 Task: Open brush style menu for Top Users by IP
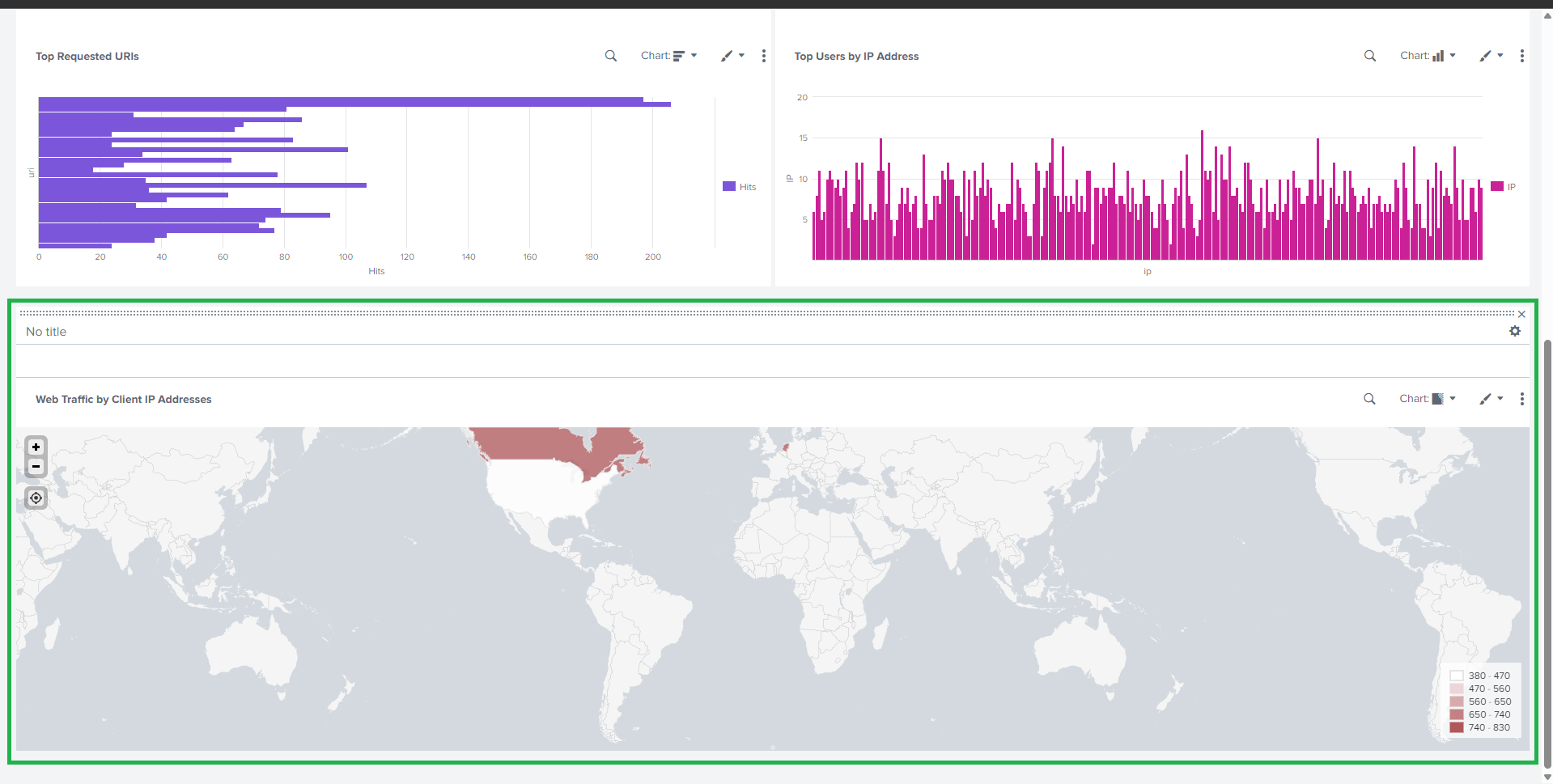pos(1491,56)
